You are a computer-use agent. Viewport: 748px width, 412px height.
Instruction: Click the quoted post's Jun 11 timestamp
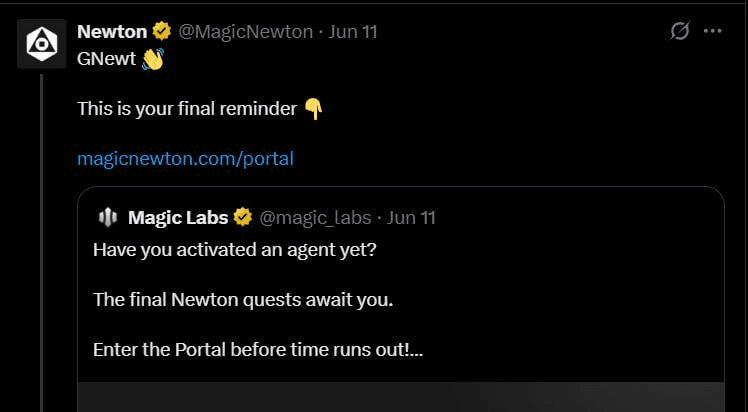pyautogui.click(x=411, y=218)
